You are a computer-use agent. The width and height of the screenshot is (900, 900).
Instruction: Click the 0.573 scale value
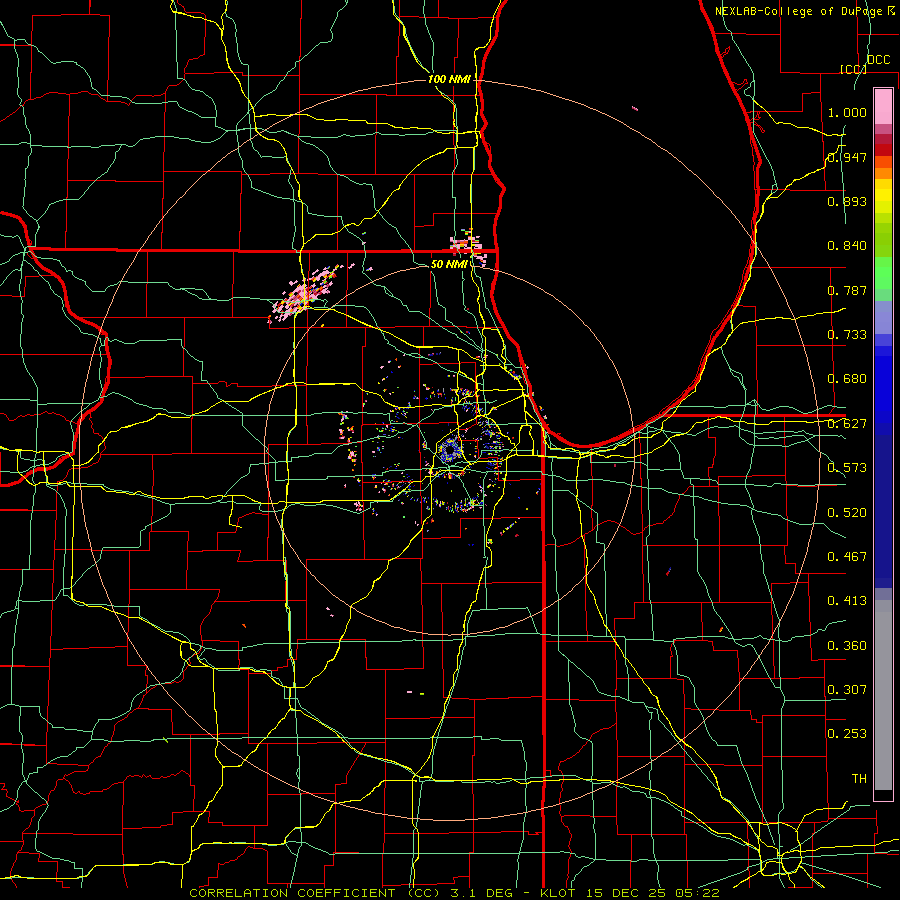pyautogui.click(x=847, y=468)
